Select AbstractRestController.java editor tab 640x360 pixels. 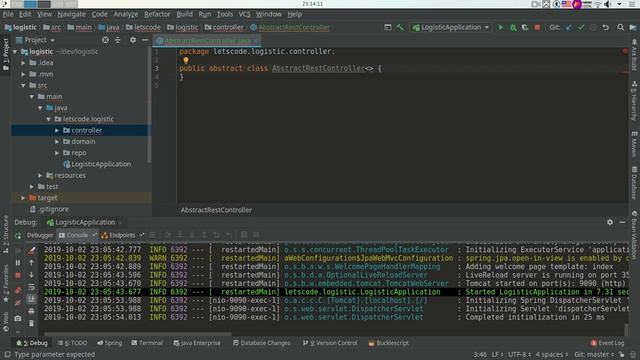[x=207, y=41]
